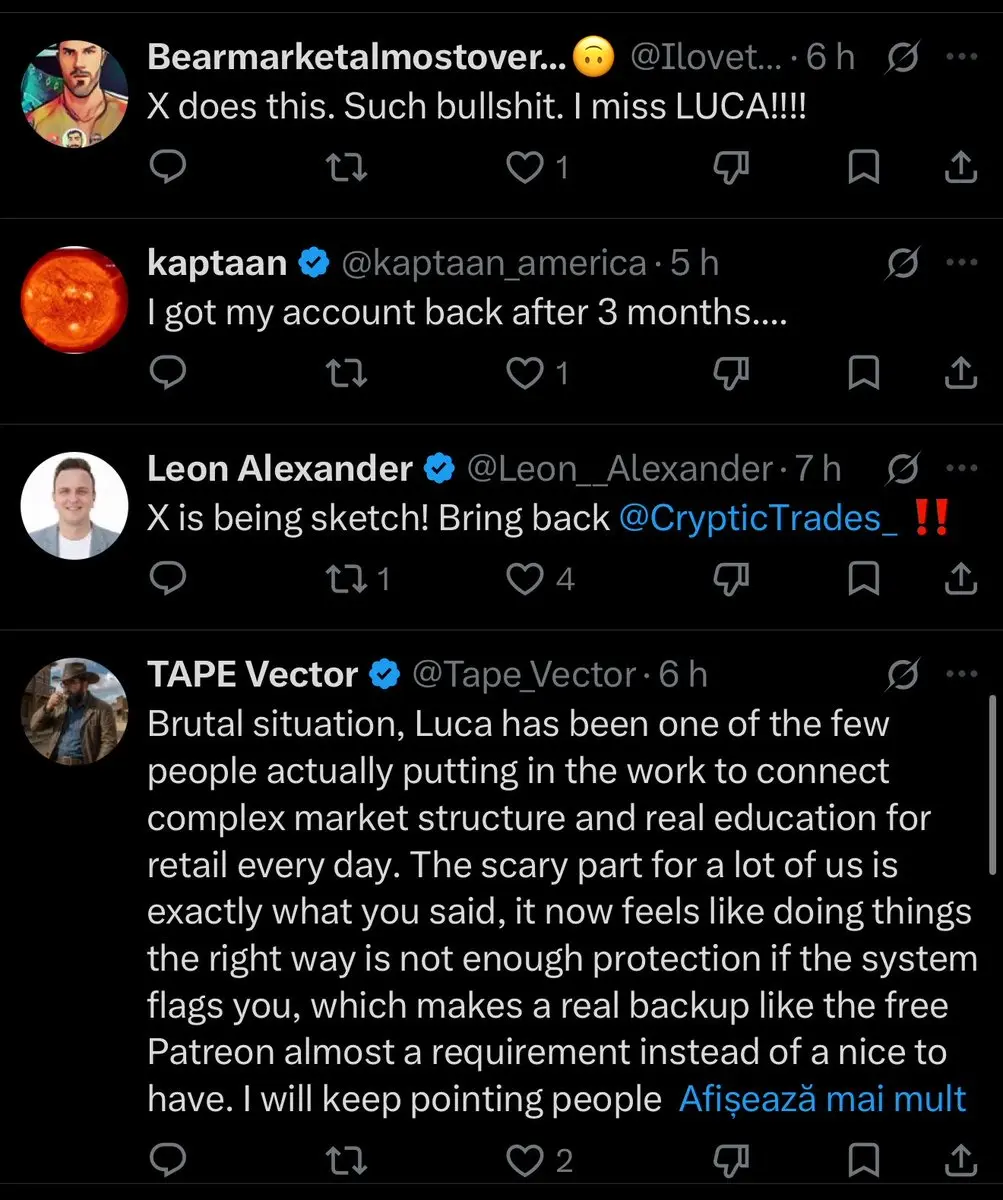Share Leon Alexander's post

[x=960, y=578]
